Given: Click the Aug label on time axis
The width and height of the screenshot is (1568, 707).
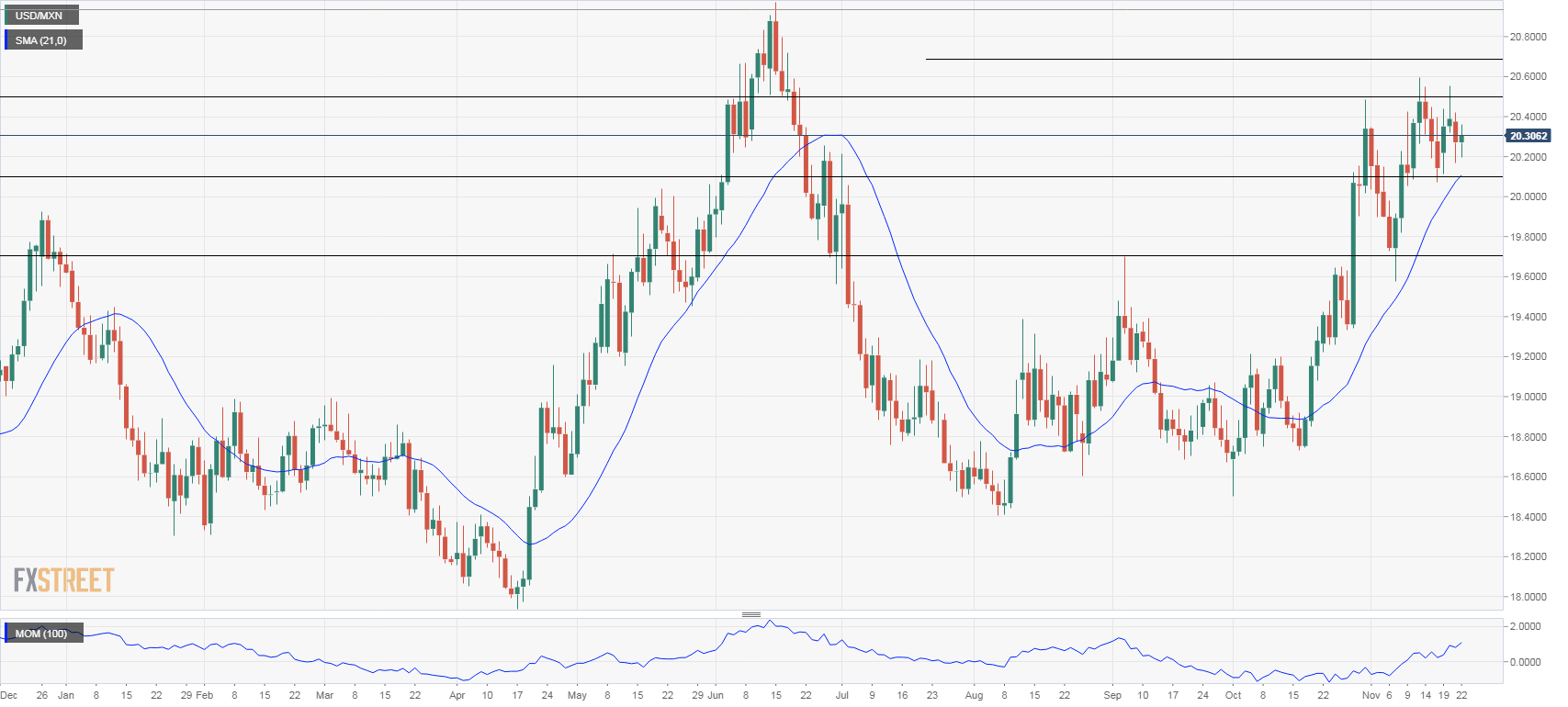Looking at the screenshot, I should 974,695.
